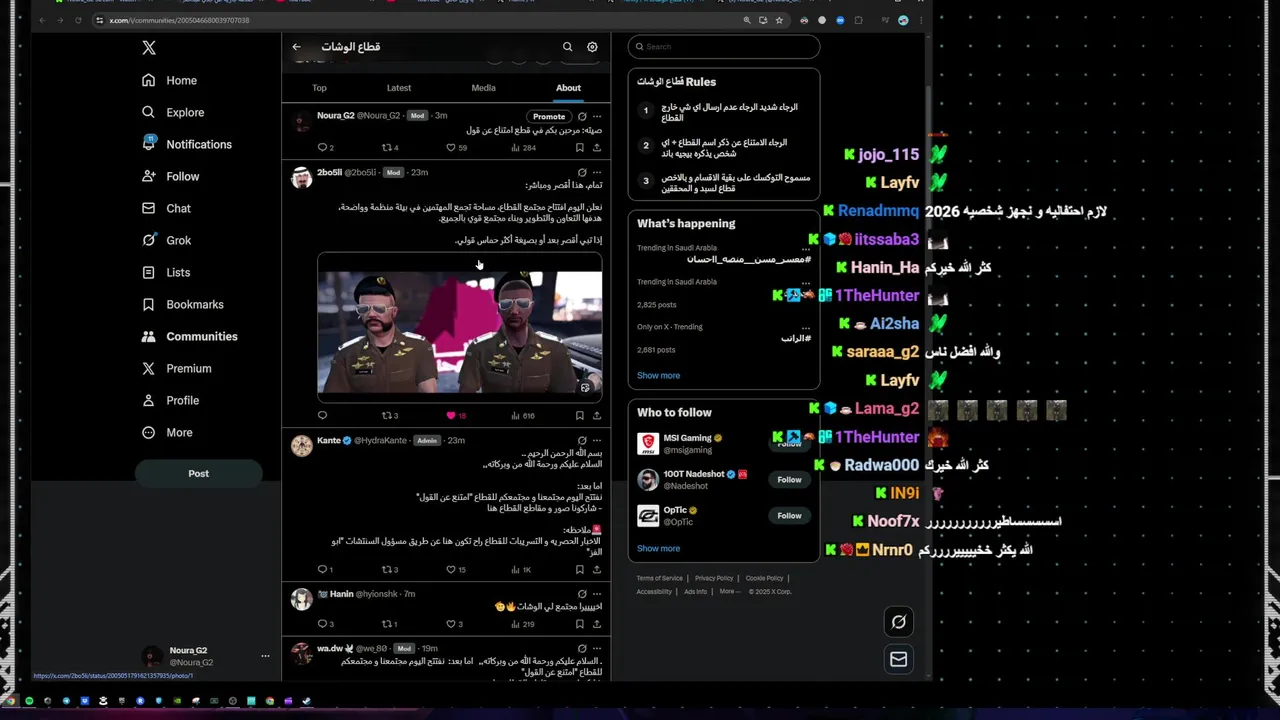
Task: Click Show more under What's happening
Action: coord(658,376)
